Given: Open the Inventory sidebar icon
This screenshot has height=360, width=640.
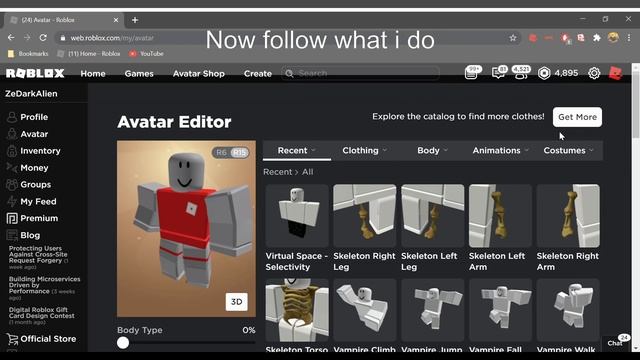Looking at the screenshot, I should pos(12,151).
